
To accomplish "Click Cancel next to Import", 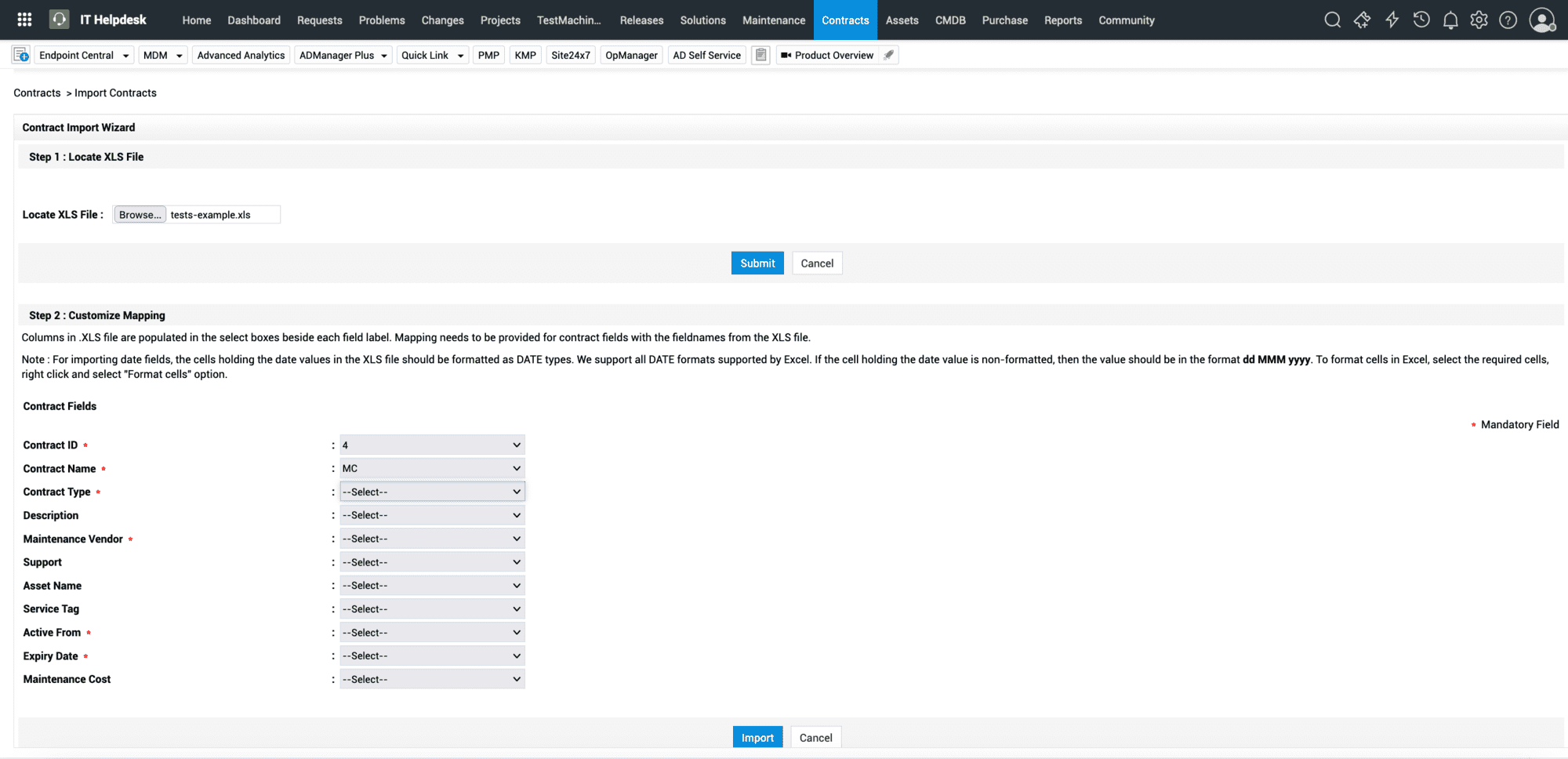I will tap(815, 738).
